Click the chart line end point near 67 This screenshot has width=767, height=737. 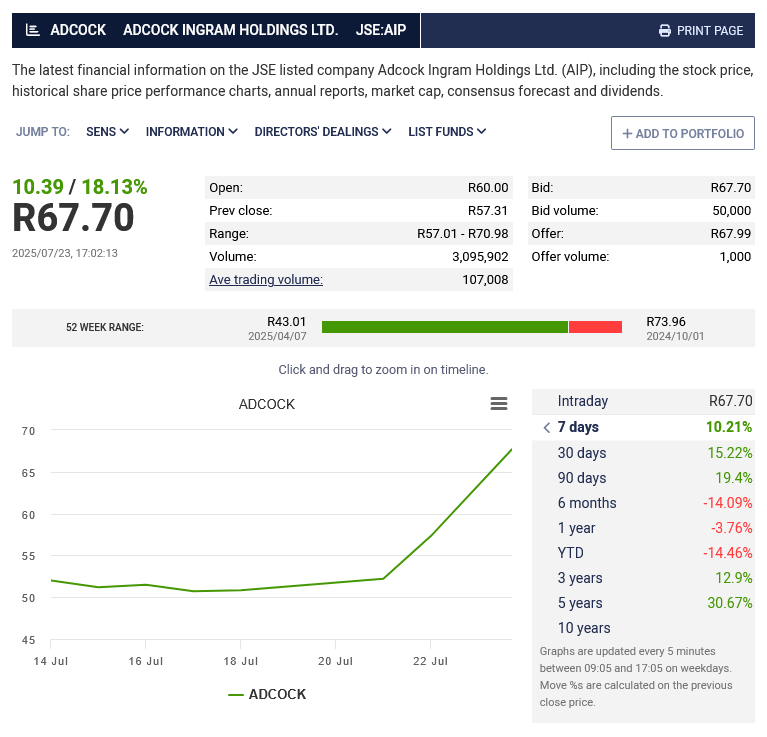pyautogui.click(x=511, y=450)
